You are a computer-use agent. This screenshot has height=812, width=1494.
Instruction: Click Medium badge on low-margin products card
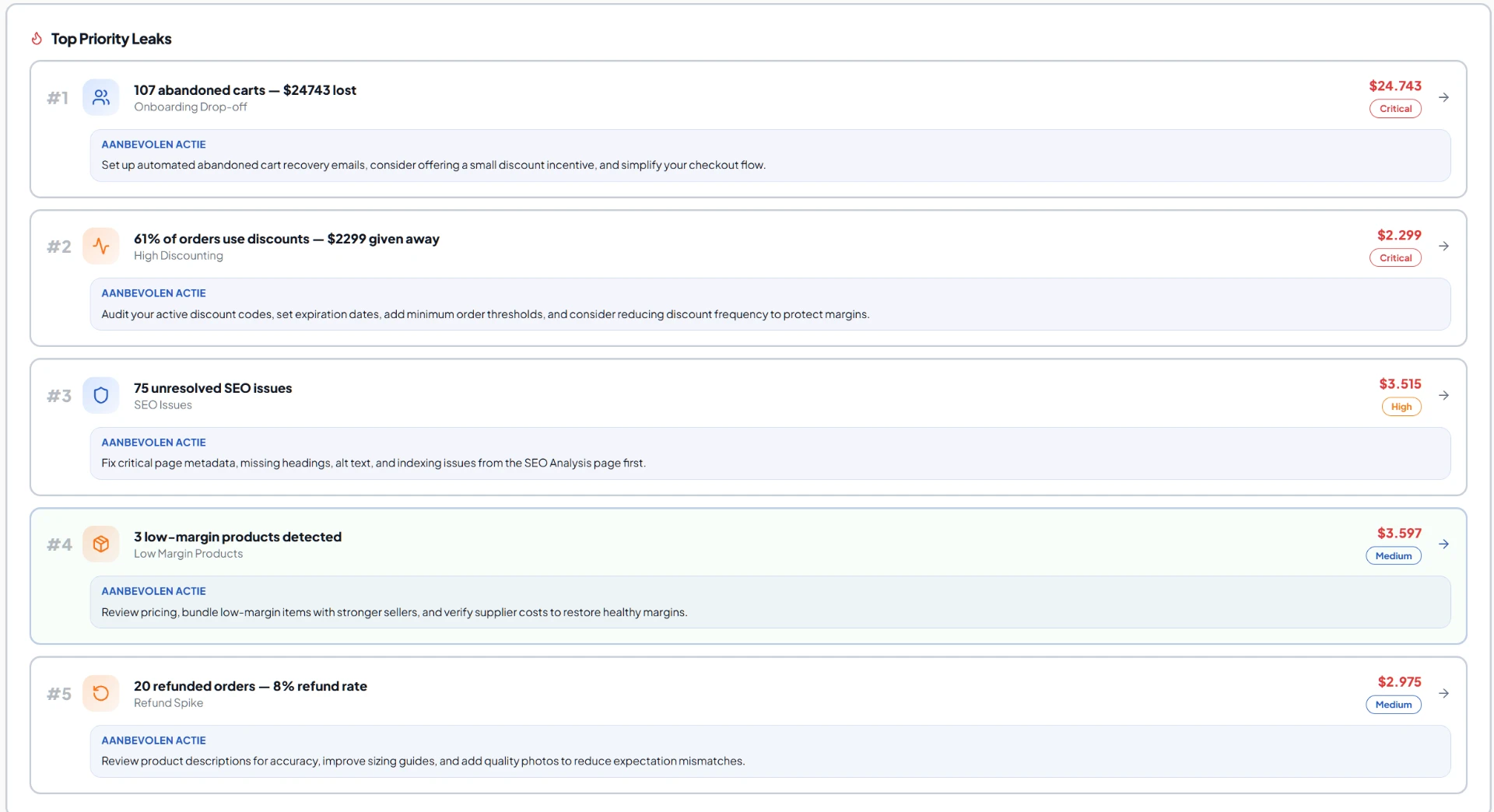(x=1394, y=555)
